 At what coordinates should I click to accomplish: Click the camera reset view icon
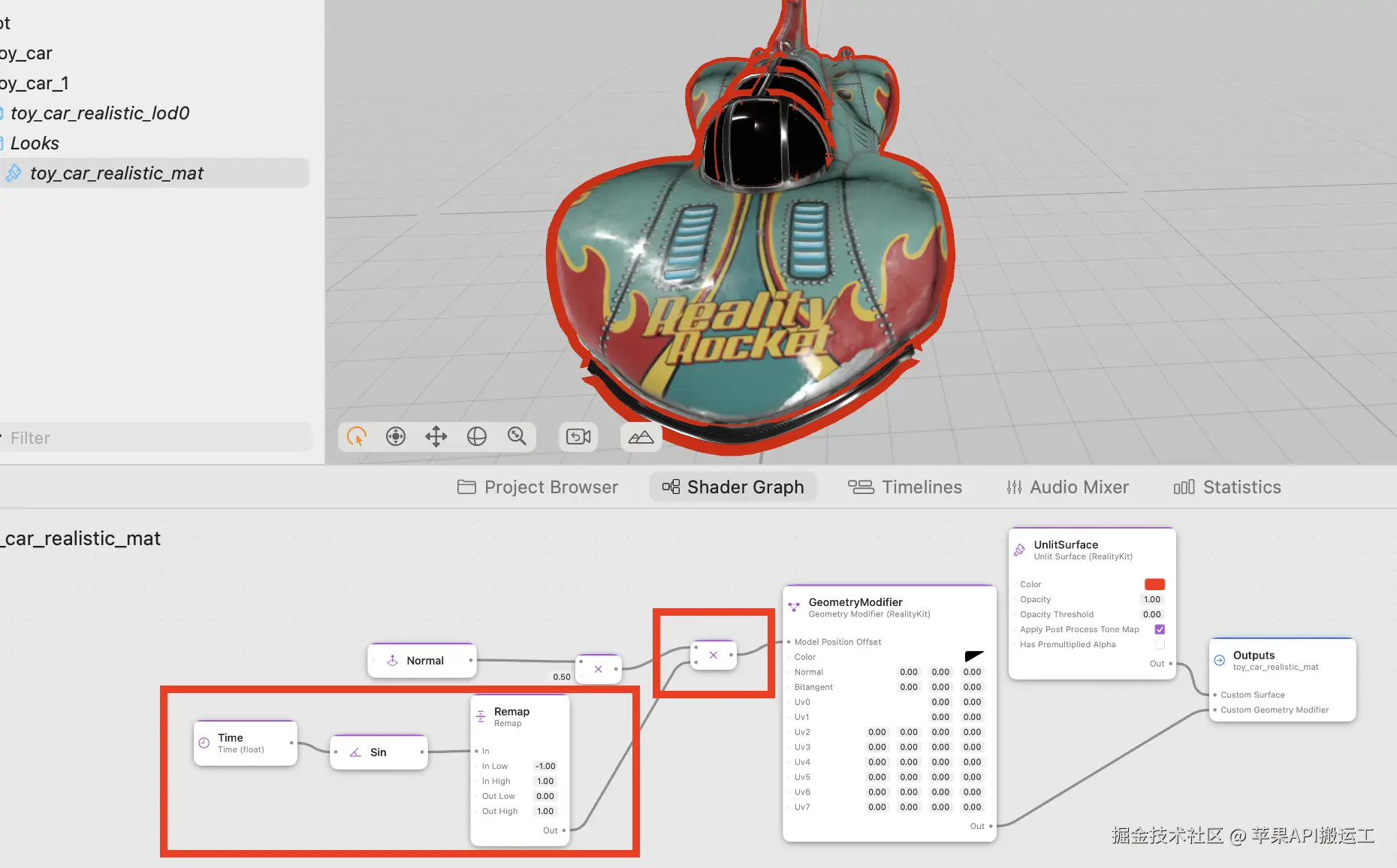tap(578, 436)
